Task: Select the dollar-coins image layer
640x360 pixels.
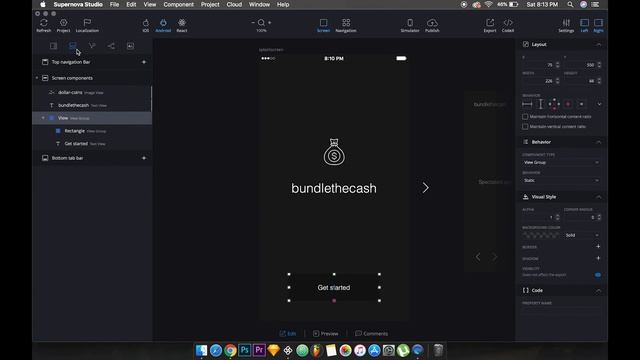Action: coord(92,93)
